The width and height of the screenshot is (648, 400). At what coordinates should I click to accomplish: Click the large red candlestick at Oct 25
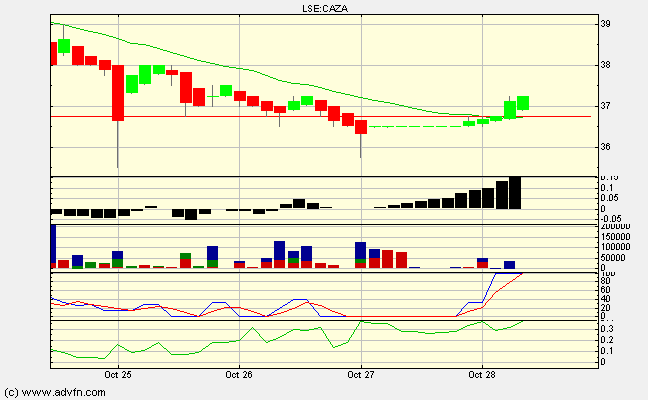pyautogui.click(x=118, y=93)
